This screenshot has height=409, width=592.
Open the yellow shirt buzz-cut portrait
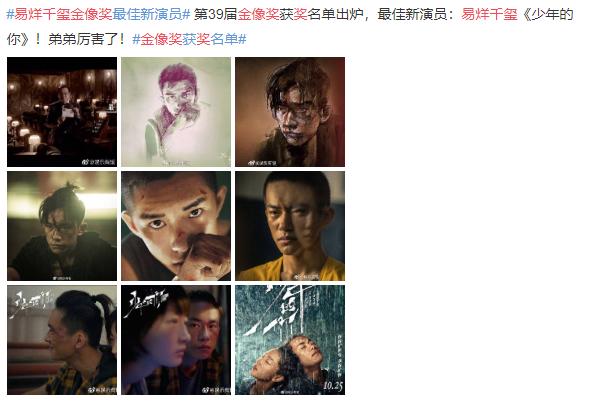click(x=290, y=226)
